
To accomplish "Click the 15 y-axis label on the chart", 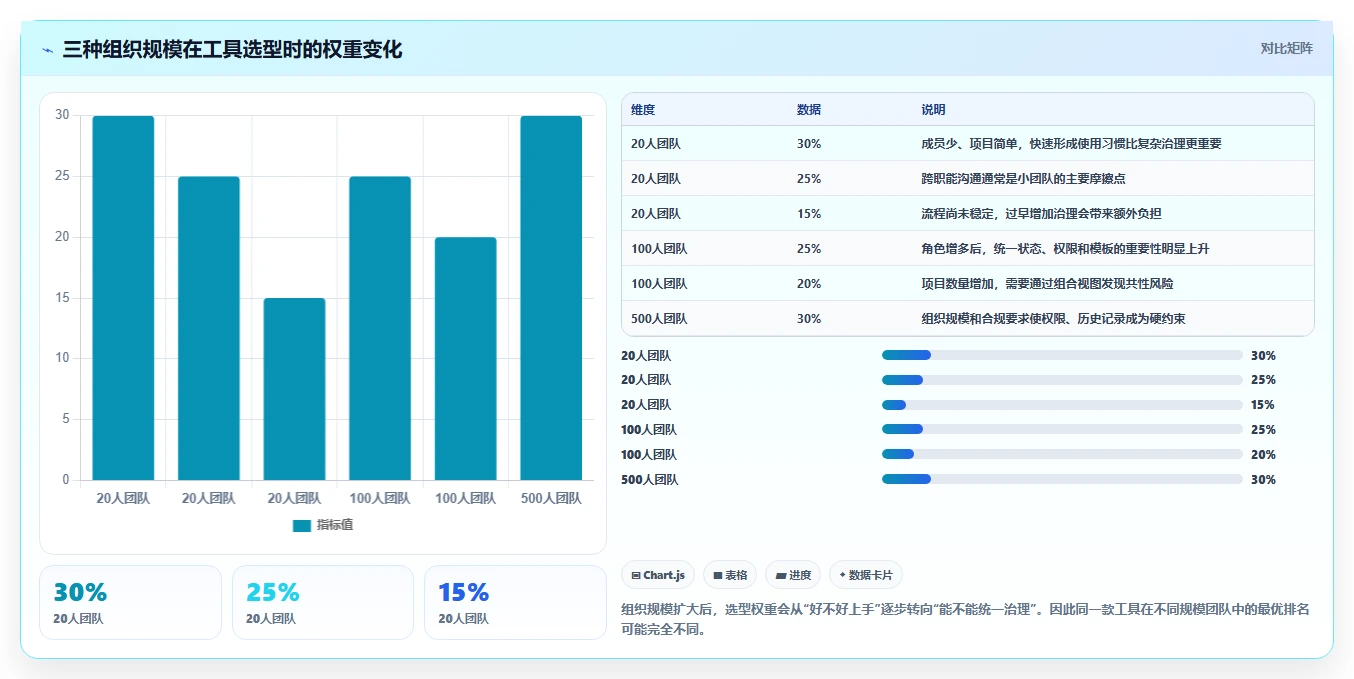I will [62, 298].
